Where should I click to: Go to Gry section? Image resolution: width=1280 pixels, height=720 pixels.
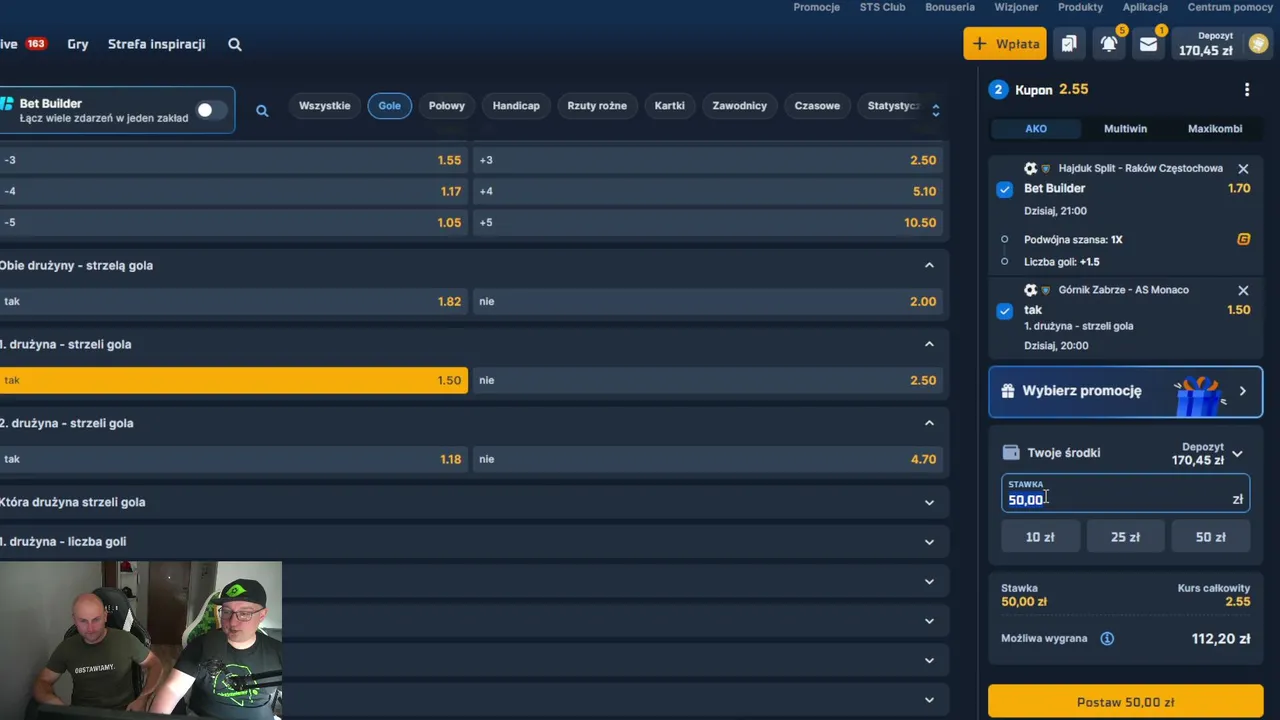[78, 44]
